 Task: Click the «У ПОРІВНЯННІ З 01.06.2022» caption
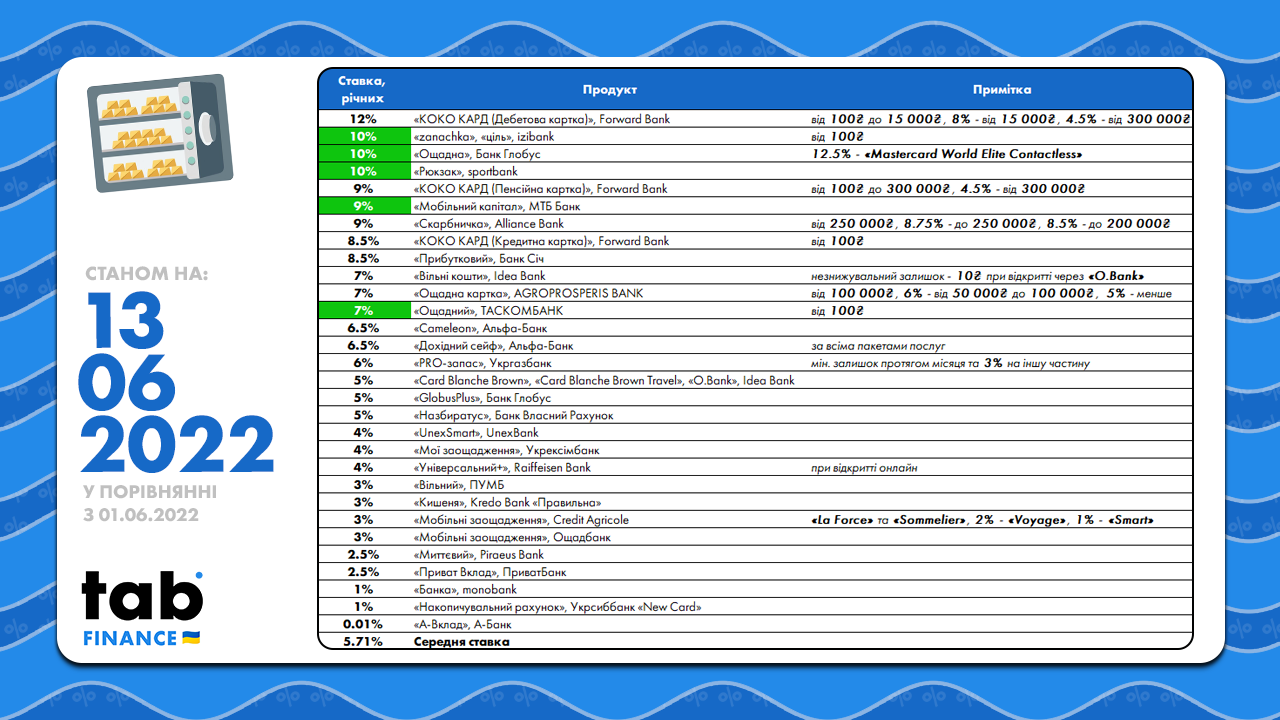150,504
